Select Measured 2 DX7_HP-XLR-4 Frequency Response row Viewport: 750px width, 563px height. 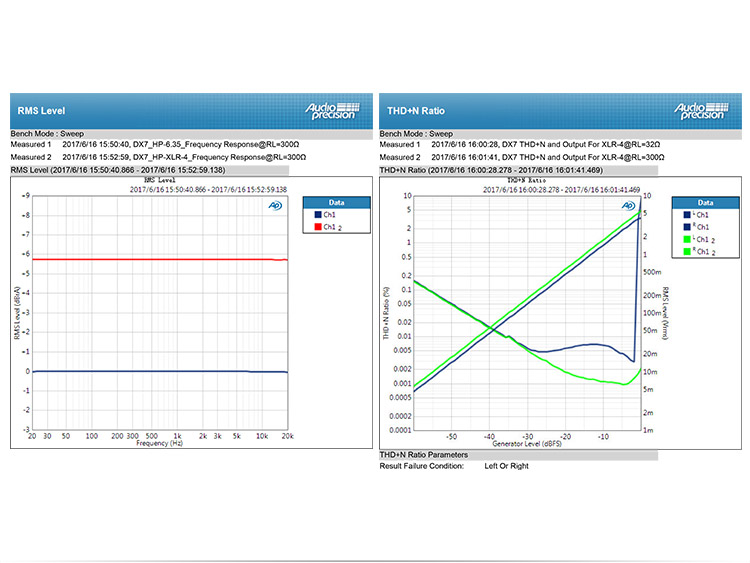[158, 157]
